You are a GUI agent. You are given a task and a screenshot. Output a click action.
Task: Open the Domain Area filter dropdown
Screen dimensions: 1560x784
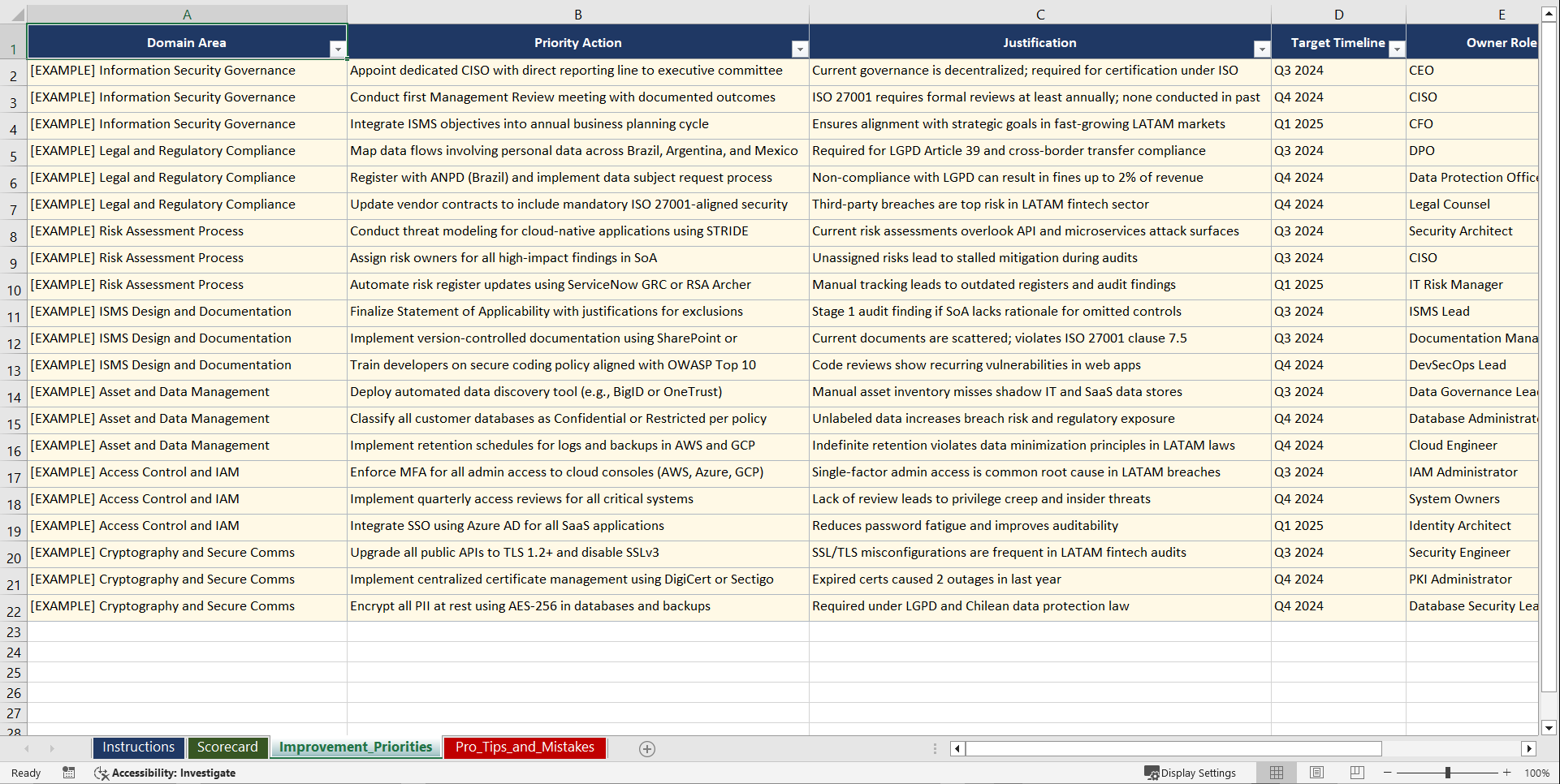(338, 49)
